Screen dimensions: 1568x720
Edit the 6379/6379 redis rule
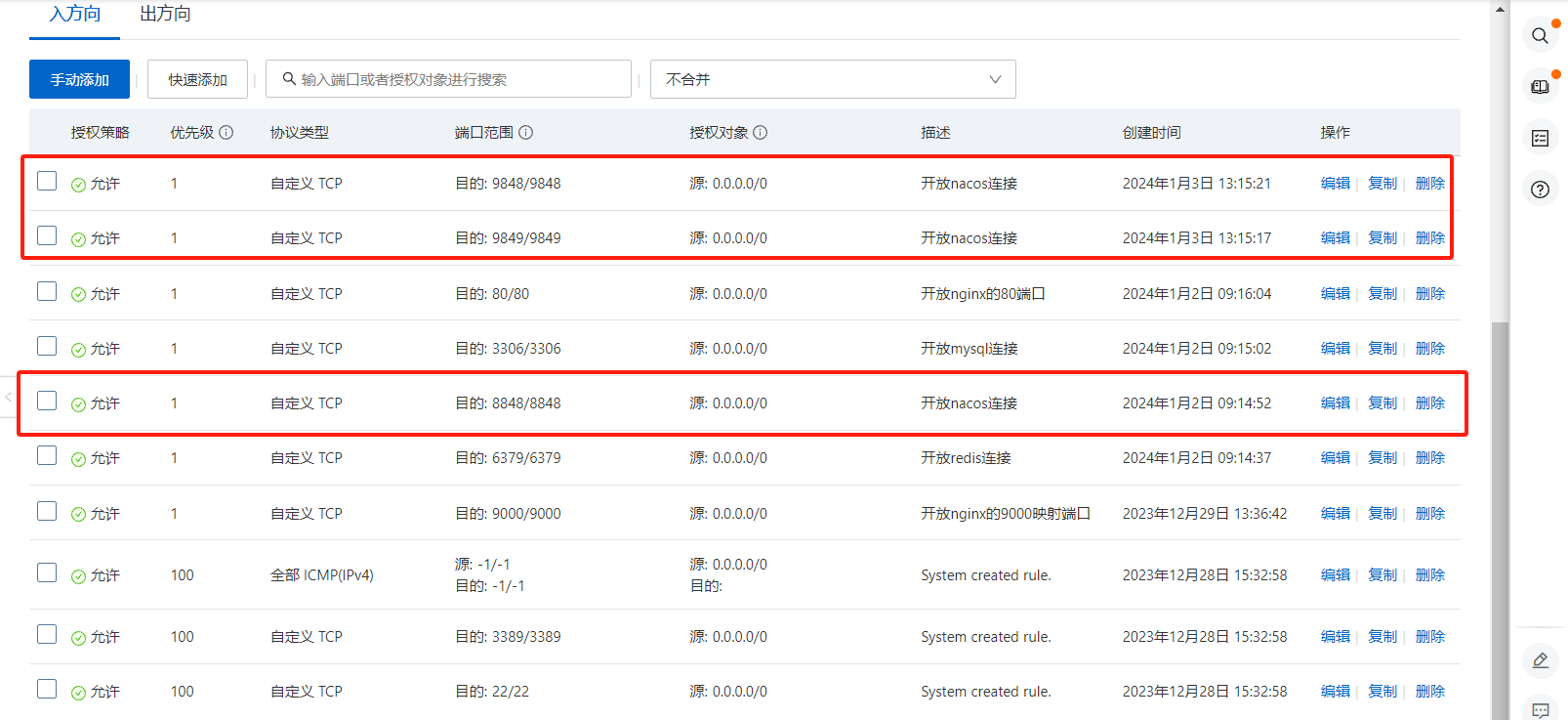coord(1335,458)
